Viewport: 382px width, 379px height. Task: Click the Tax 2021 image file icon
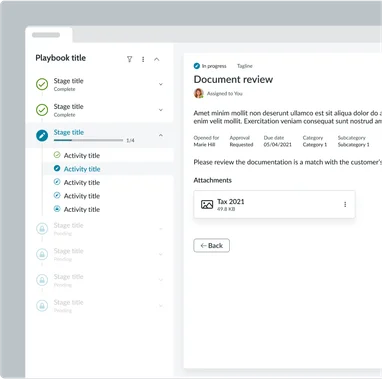tap(207, 204)
